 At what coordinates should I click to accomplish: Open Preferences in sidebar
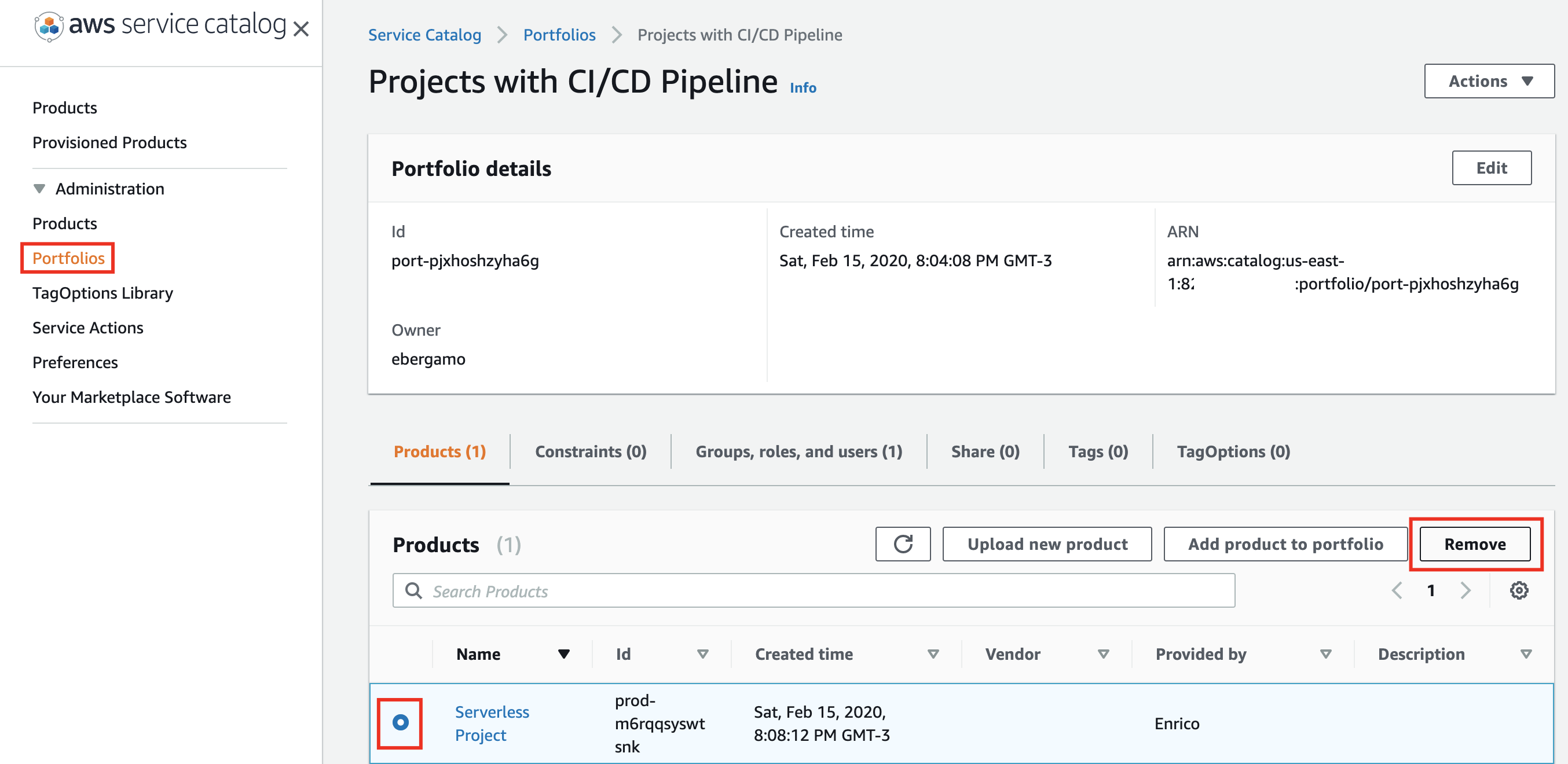point(75,362)
